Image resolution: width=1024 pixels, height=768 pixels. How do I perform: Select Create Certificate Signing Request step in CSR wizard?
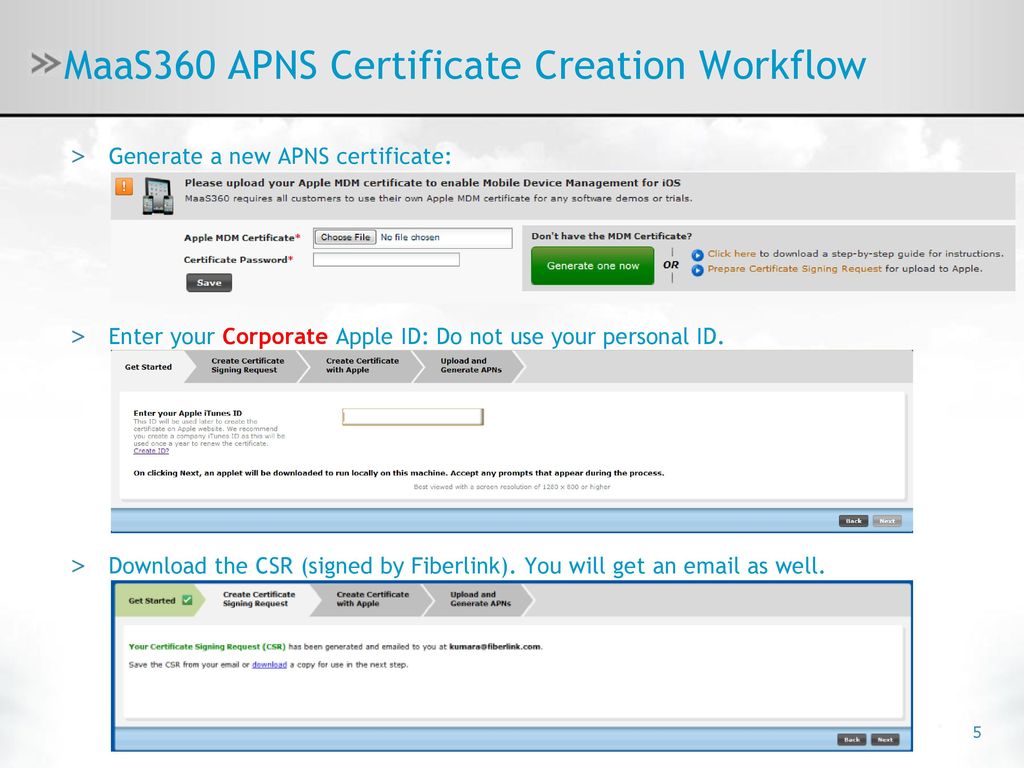click(259, 599)
